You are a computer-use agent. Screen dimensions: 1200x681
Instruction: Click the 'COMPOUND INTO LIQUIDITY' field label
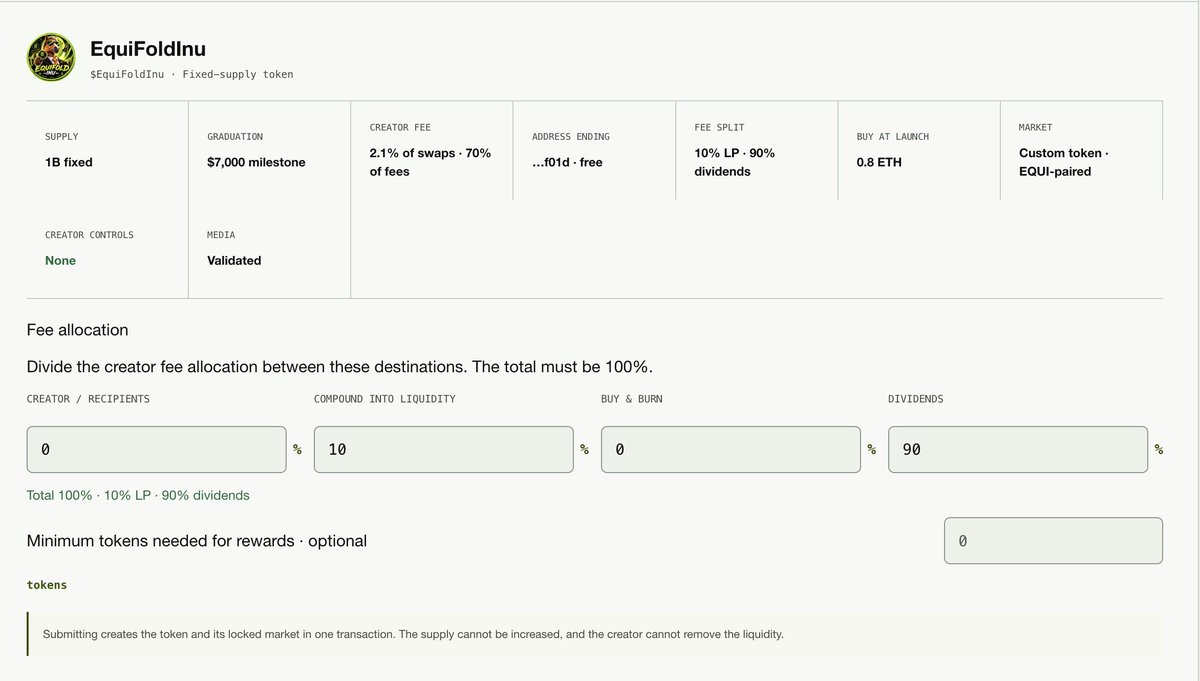[385, 399]
